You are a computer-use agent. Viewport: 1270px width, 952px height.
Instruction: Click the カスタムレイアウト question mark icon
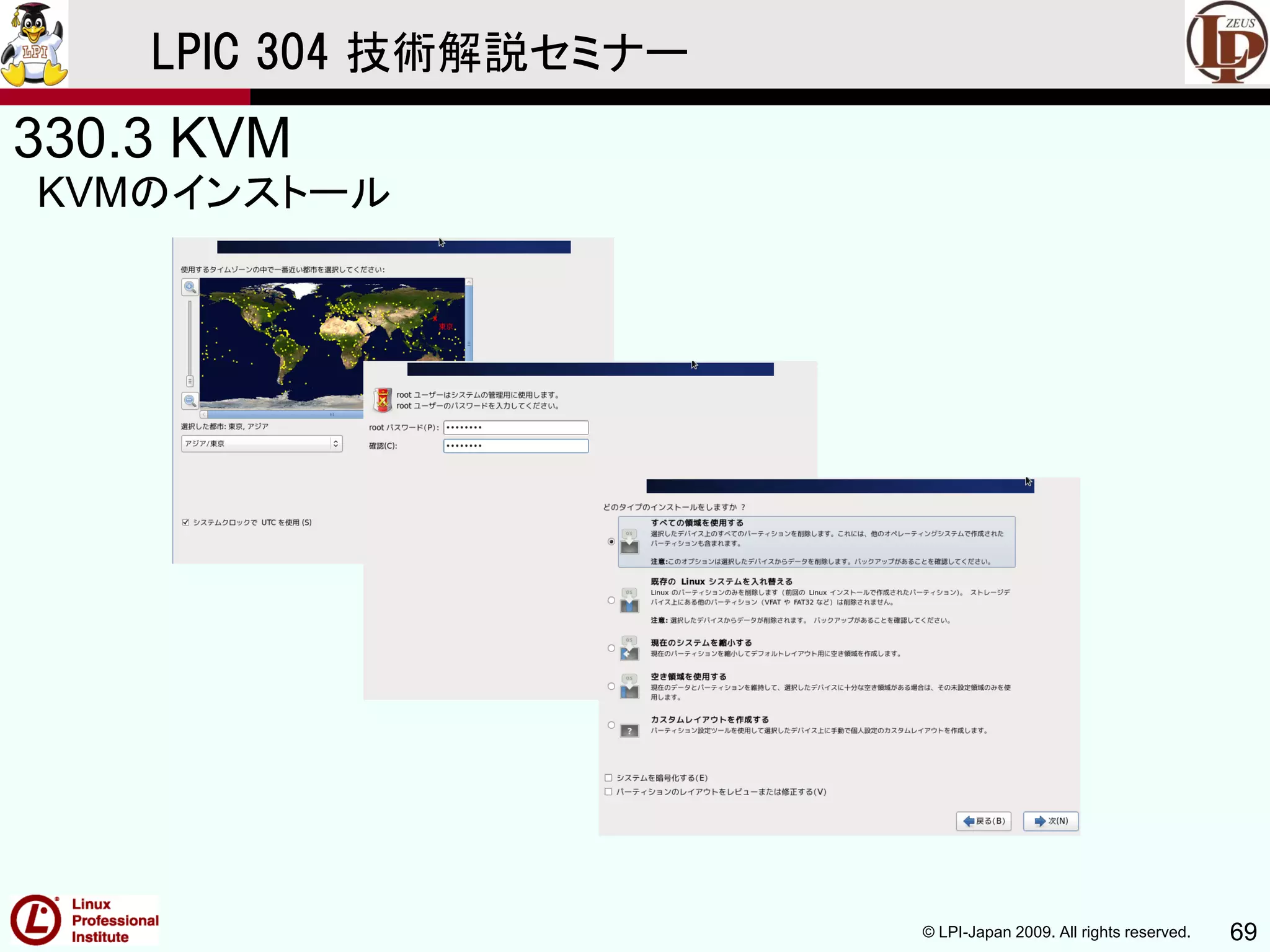pos(629,731)
